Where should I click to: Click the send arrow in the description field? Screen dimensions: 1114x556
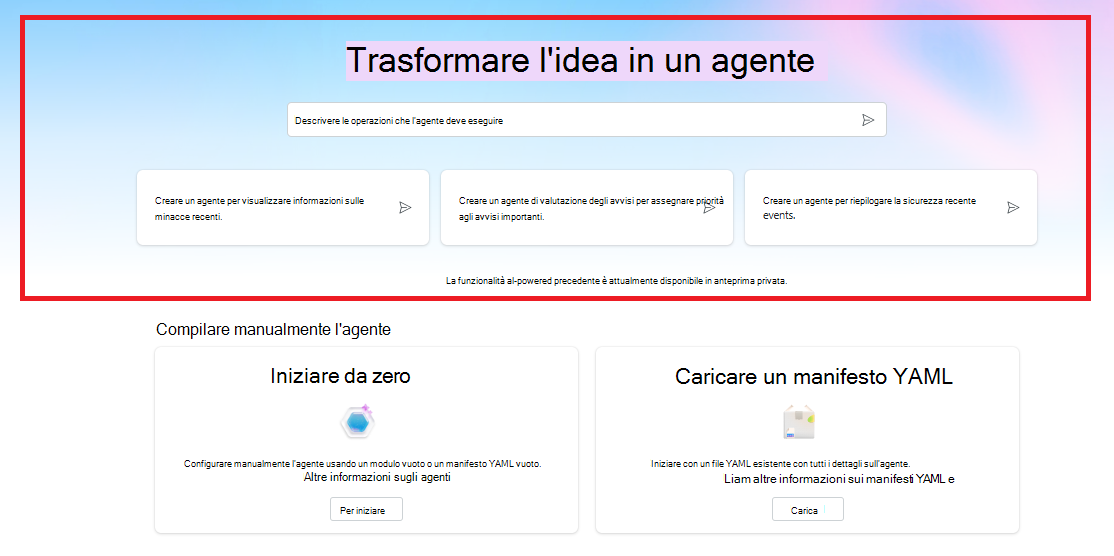click(868, 120)
